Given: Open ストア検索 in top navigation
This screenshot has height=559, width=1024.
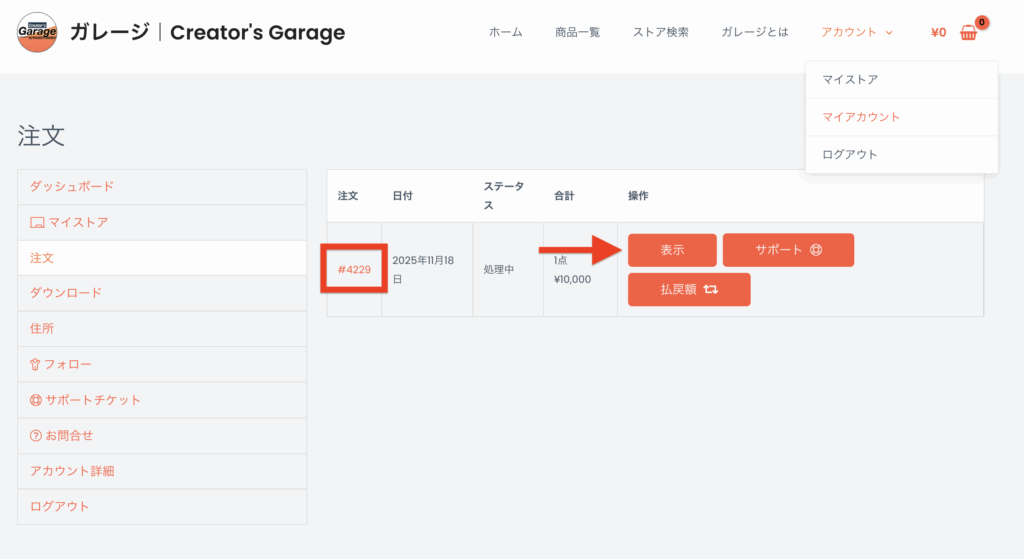Looking at the screenshot, I should coord(660,32).
